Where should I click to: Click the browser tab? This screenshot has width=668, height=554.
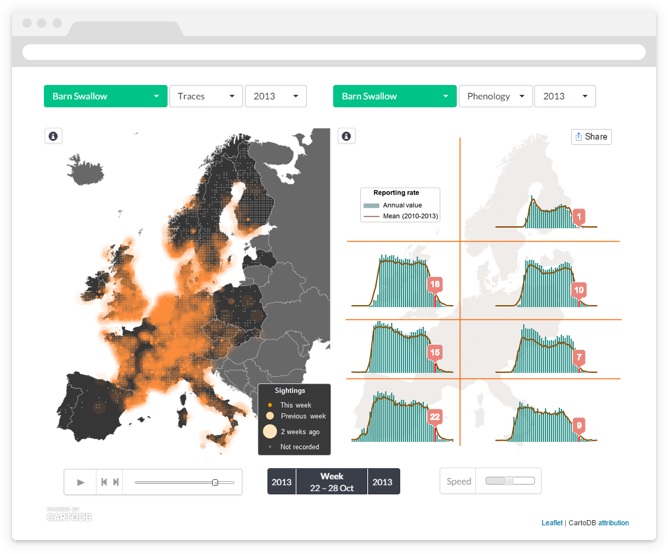[x=125, y=29]
